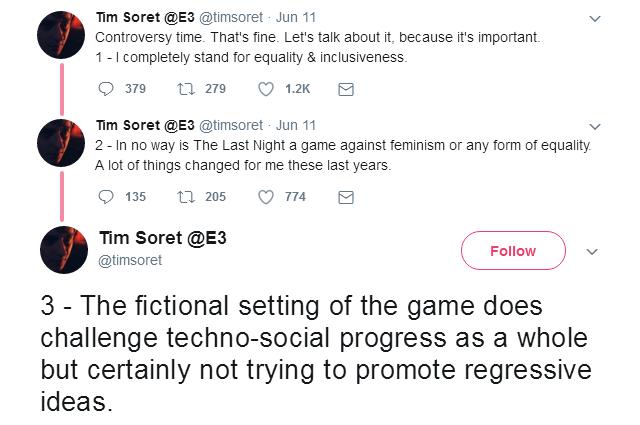This screenshot has width=640, height=425.
Task: Follow Tim Soret @E3
Action: tap(512, 251)
